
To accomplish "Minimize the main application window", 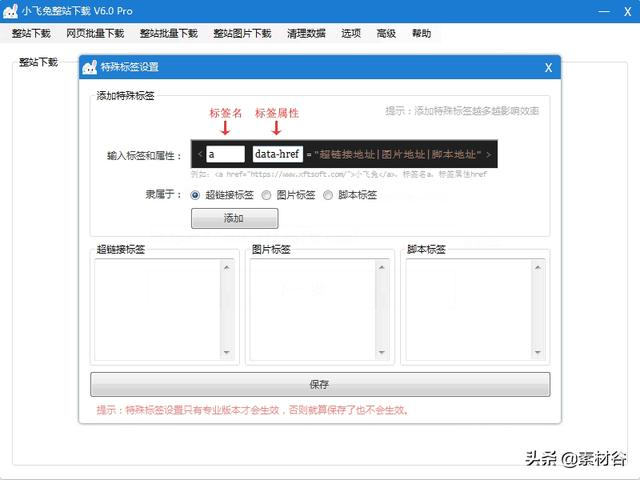I will coord(604,11).
